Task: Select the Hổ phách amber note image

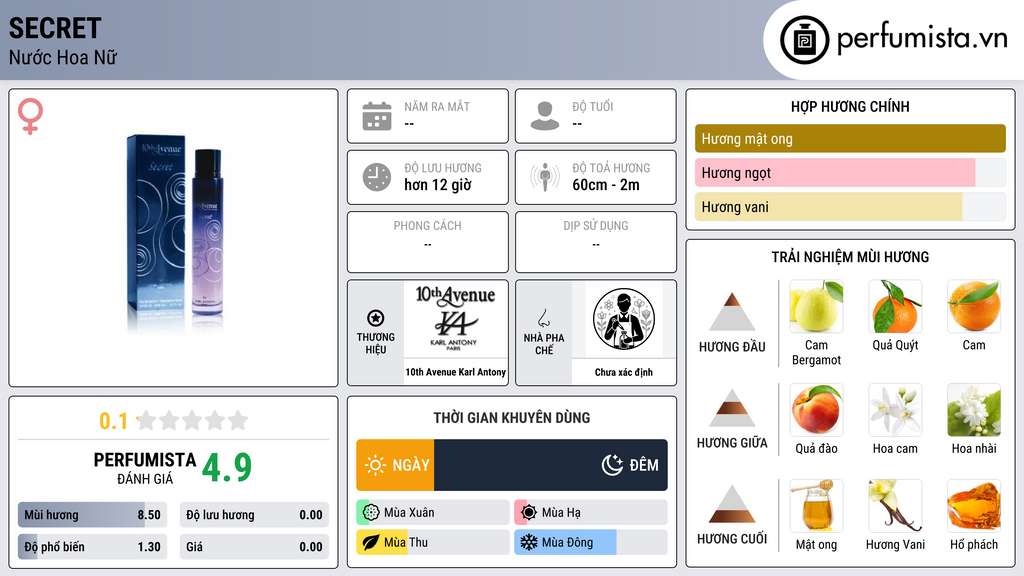Action: 974,506
